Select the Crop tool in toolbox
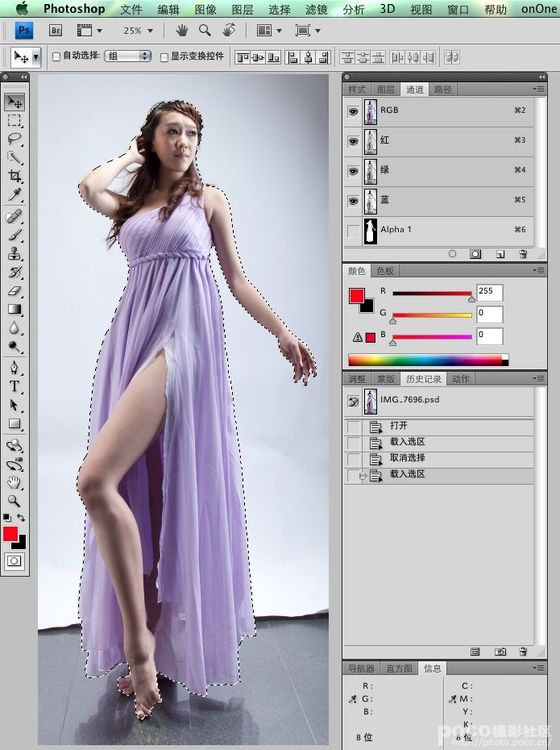 pos(15,176)
